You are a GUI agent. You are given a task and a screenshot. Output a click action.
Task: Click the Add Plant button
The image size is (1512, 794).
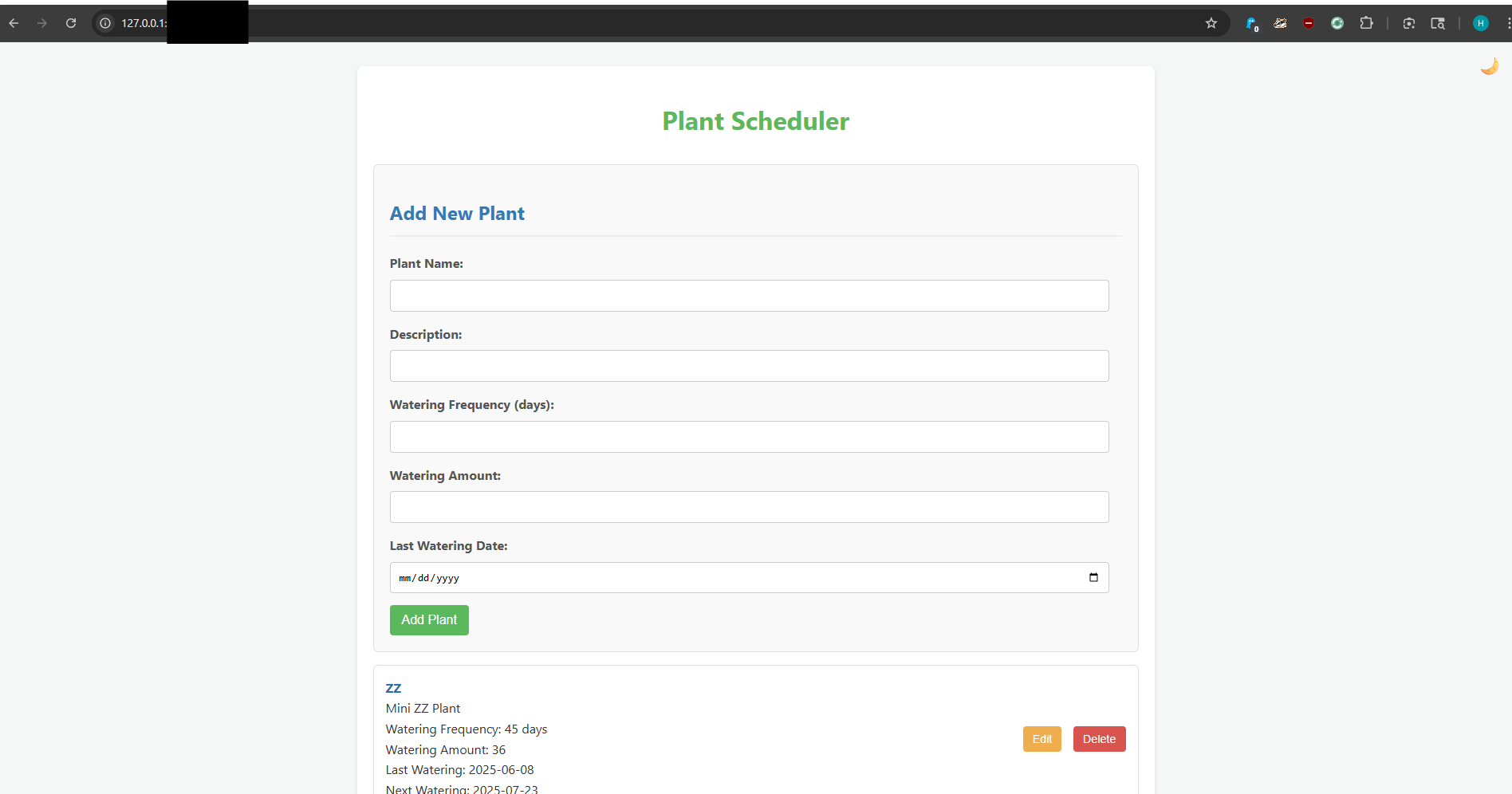429,620
